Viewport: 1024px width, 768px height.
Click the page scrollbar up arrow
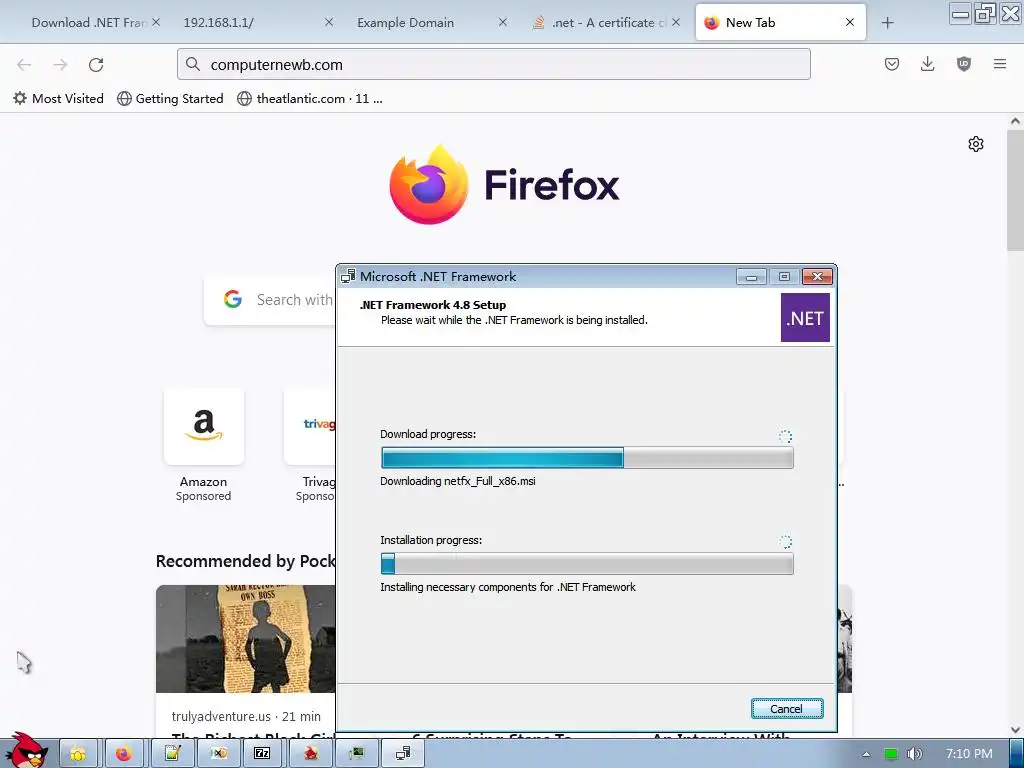click(x=1015, y=121)
